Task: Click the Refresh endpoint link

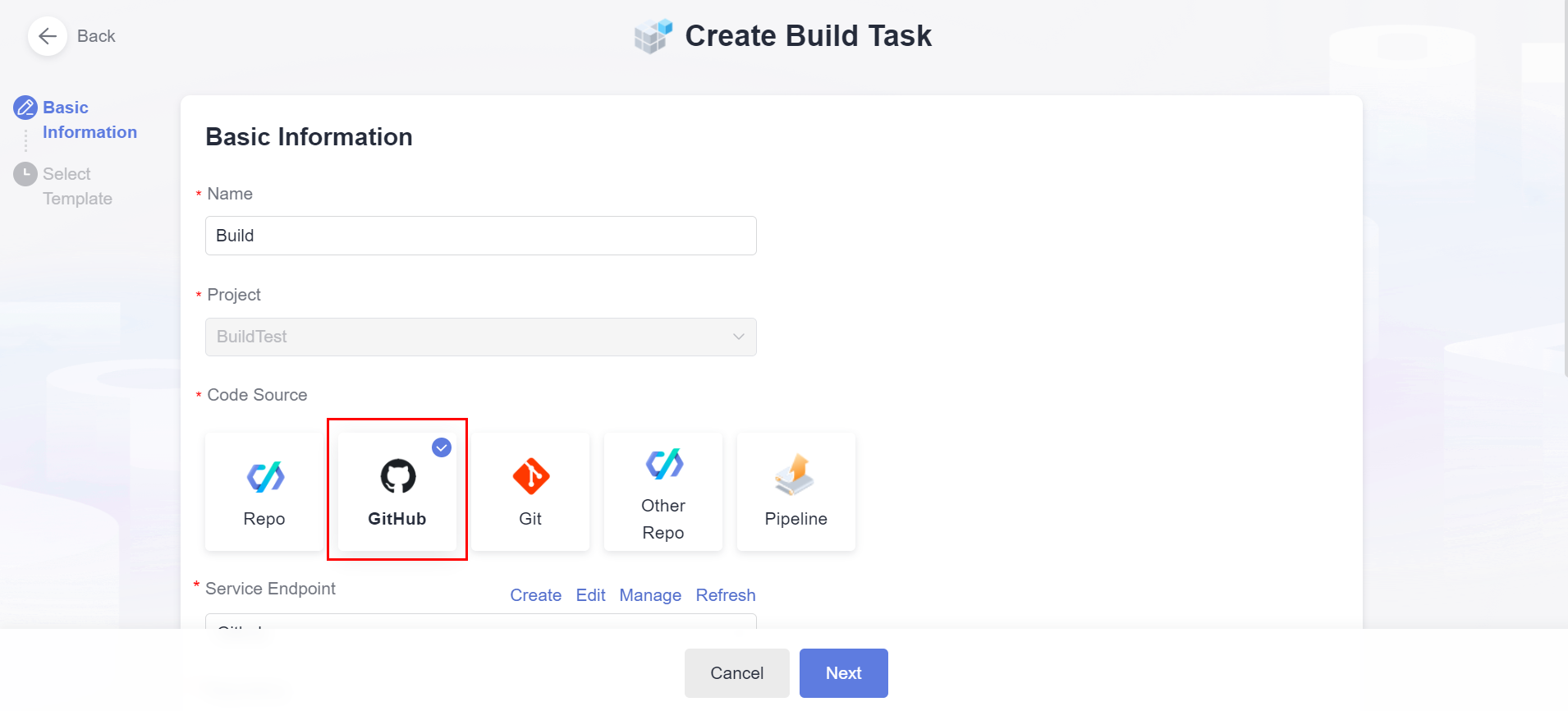Action: 725,595
